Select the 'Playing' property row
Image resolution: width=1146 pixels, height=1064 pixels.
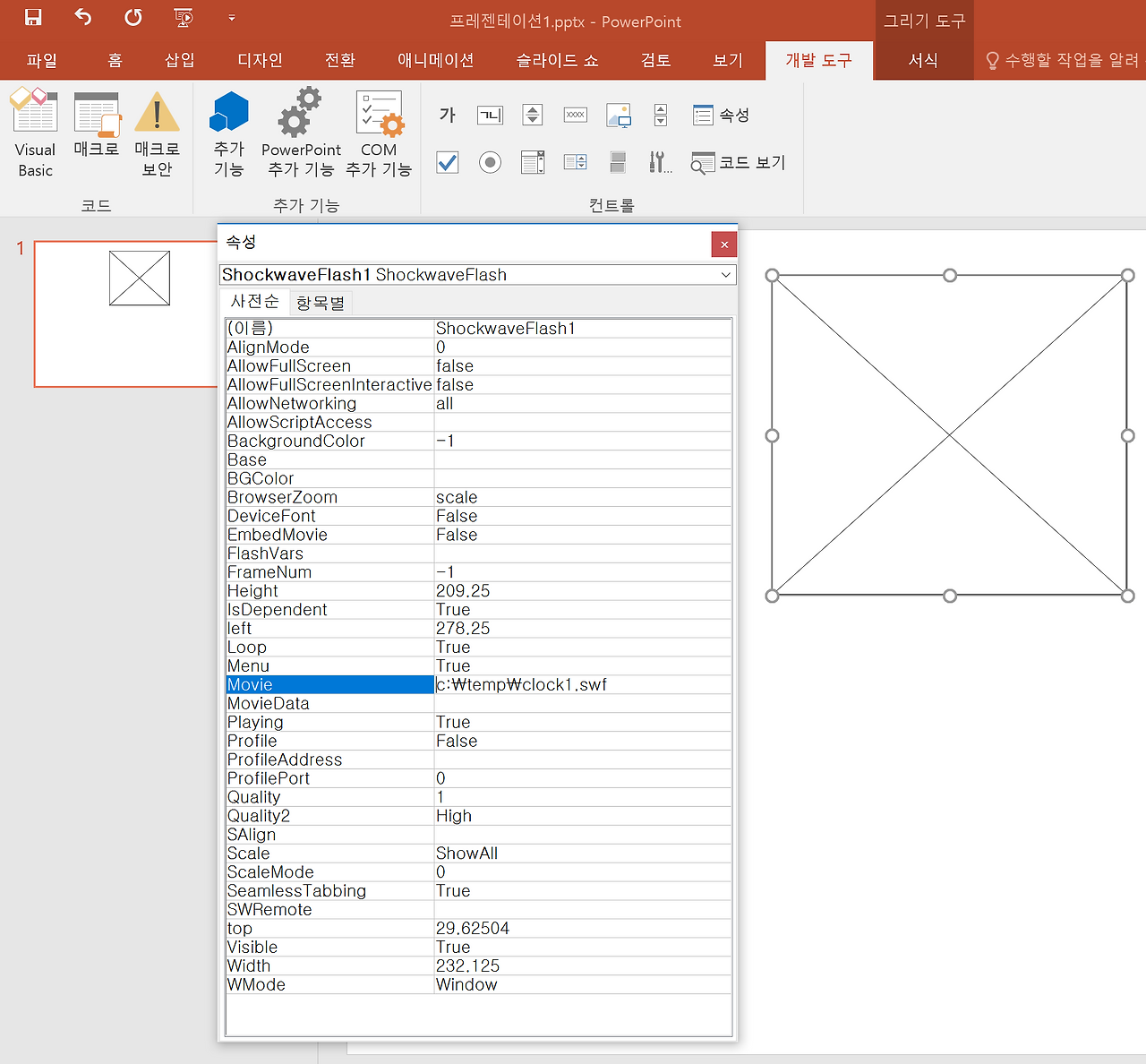click(478, 723)
